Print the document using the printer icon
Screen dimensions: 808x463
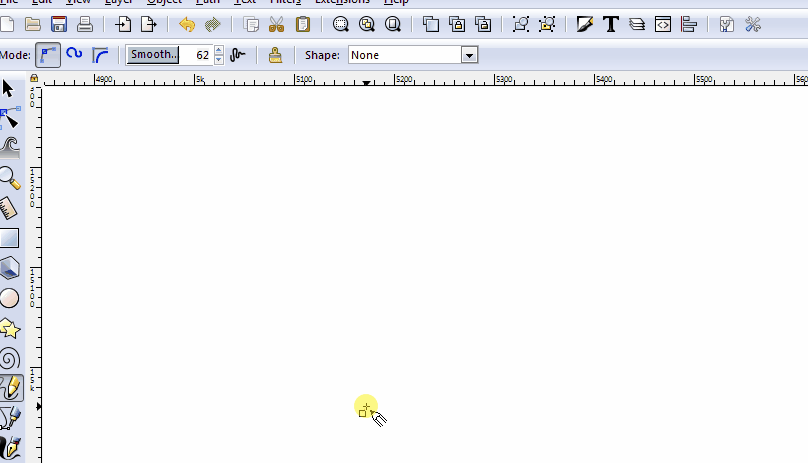tap(85, 24)
